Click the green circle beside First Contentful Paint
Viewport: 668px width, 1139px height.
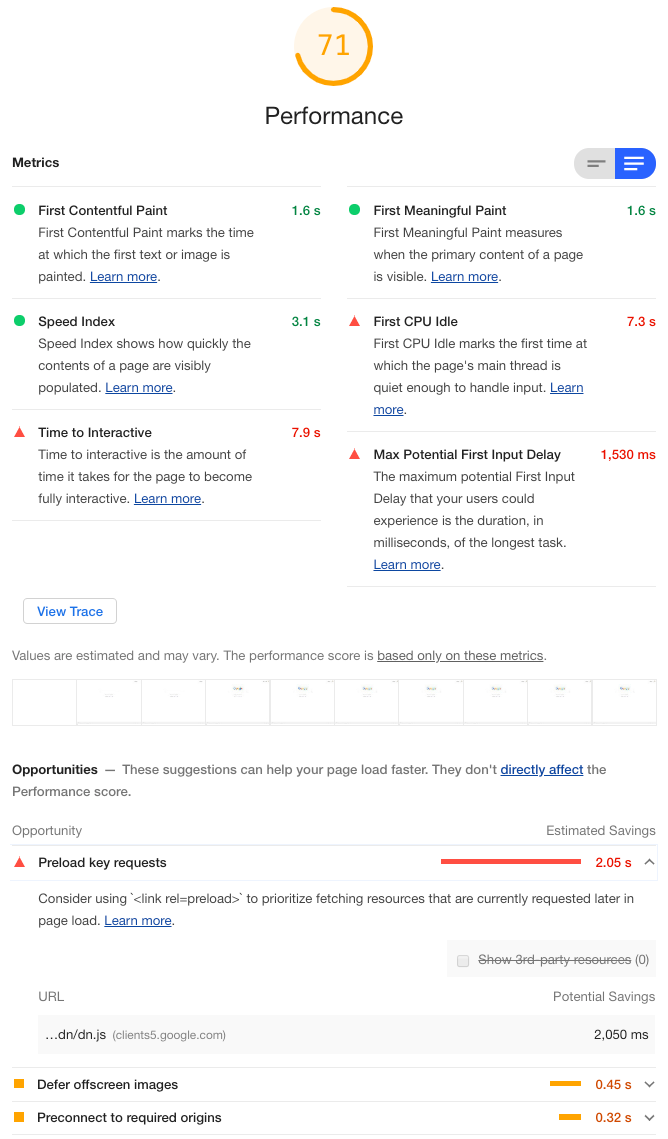(19, 210)
